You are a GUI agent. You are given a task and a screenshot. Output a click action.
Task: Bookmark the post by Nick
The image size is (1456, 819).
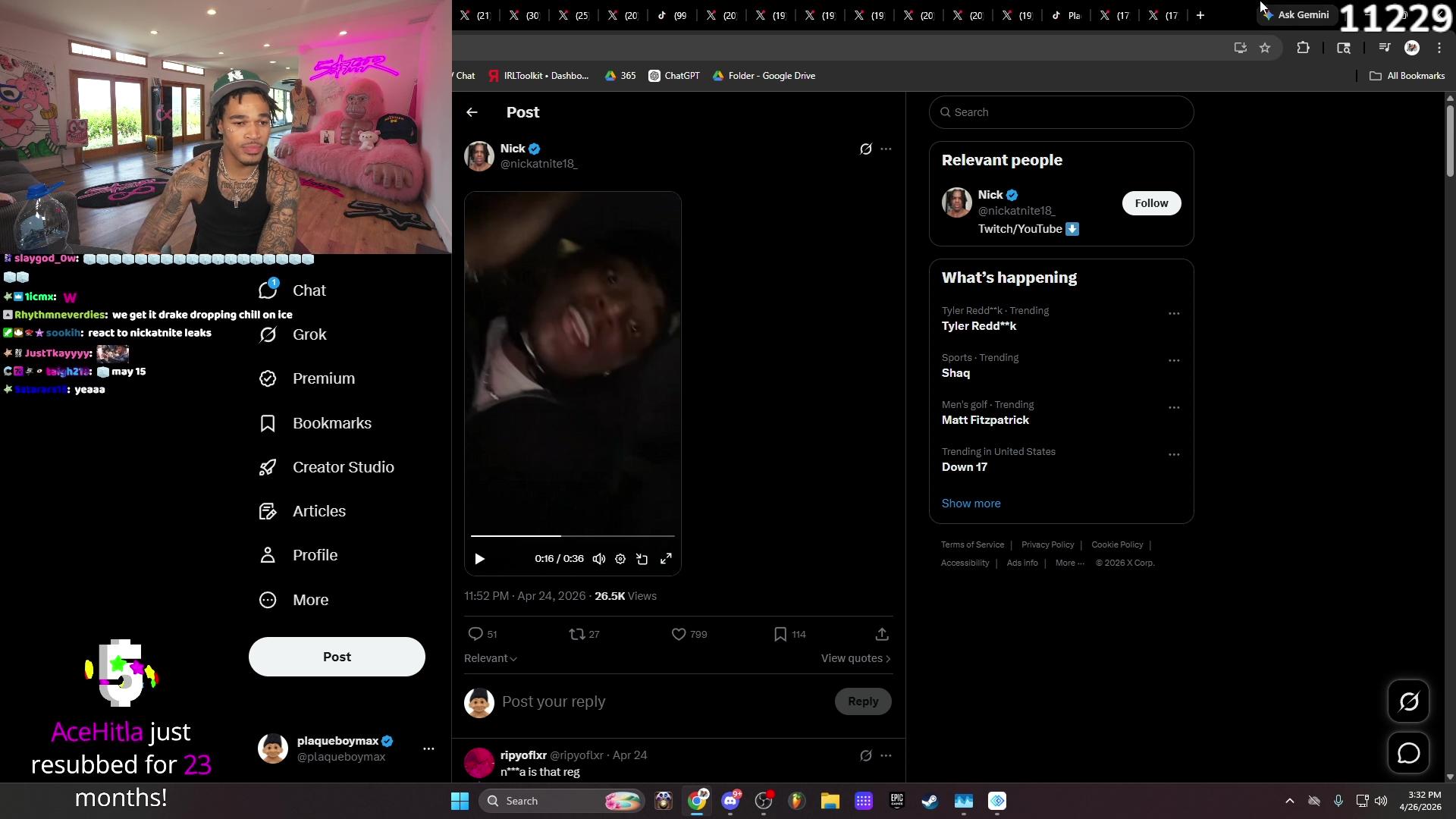coord(780,634)
